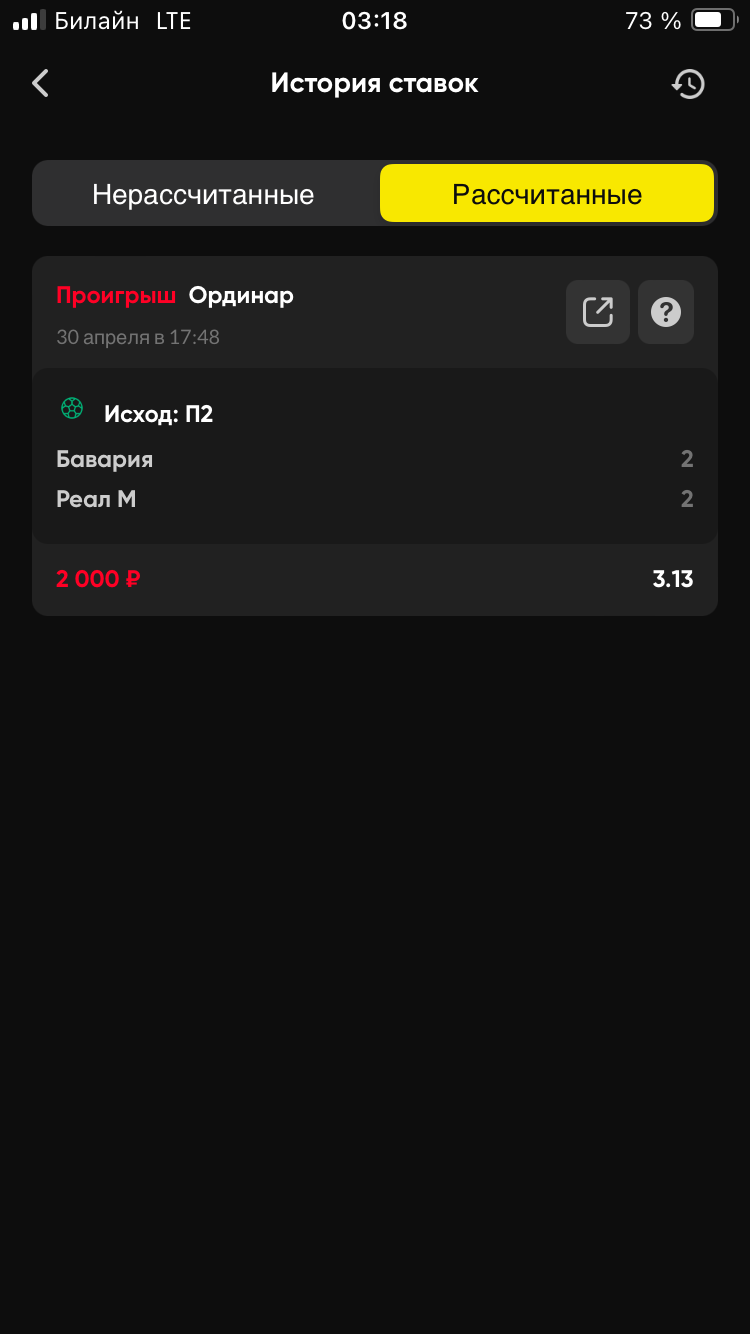750x1334 pixels.
Task: Tap the cellular signal bars icon
Action: pyautogui.click(x=29, y=20)
